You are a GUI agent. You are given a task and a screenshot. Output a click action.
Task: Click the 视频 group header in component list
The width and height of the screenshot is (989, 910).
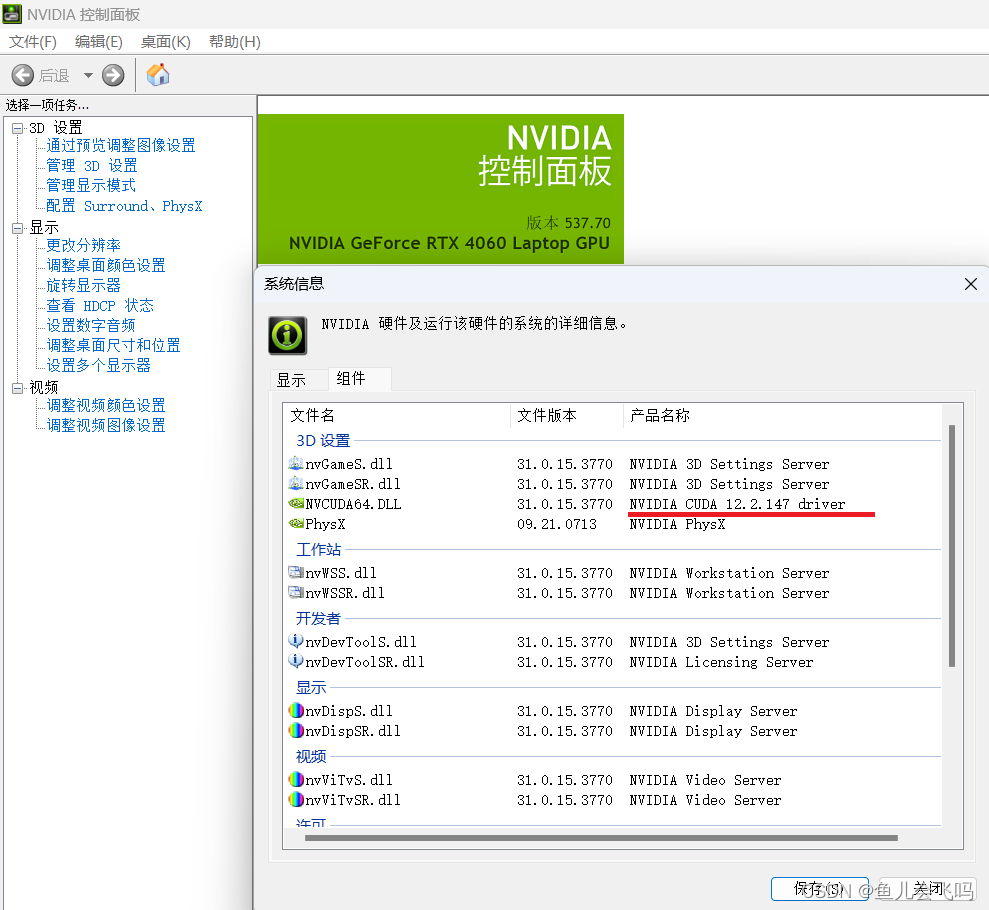[x=311, y=756]
